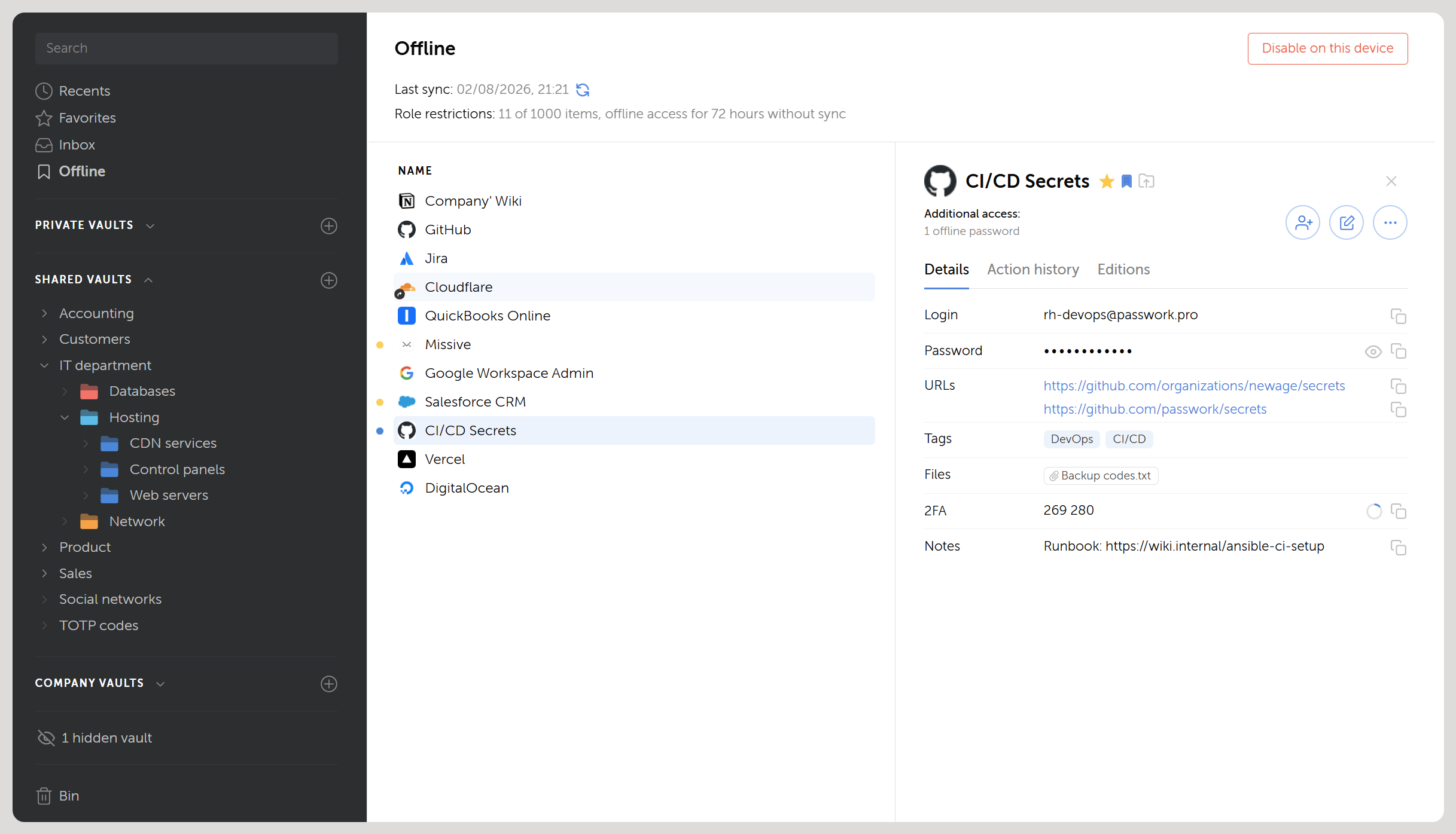Screen dimensions: 1456x834
Task: Expand the Web servers folder
Action: click(x=86, y=495)
